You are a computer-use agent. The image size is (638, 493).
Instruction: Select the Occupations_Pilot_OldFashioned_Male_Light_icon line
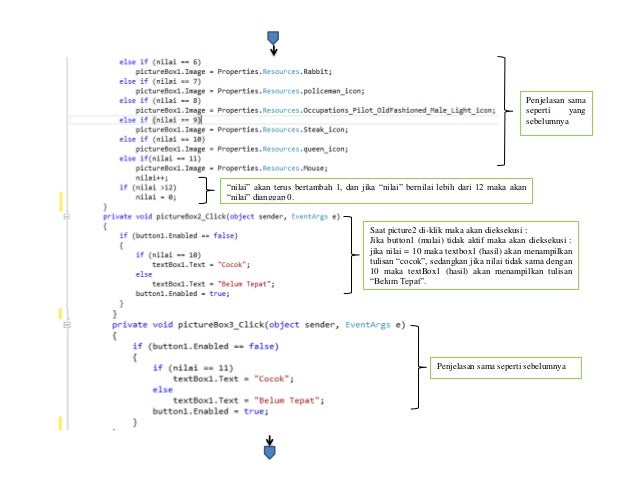[x=315, y=110]
